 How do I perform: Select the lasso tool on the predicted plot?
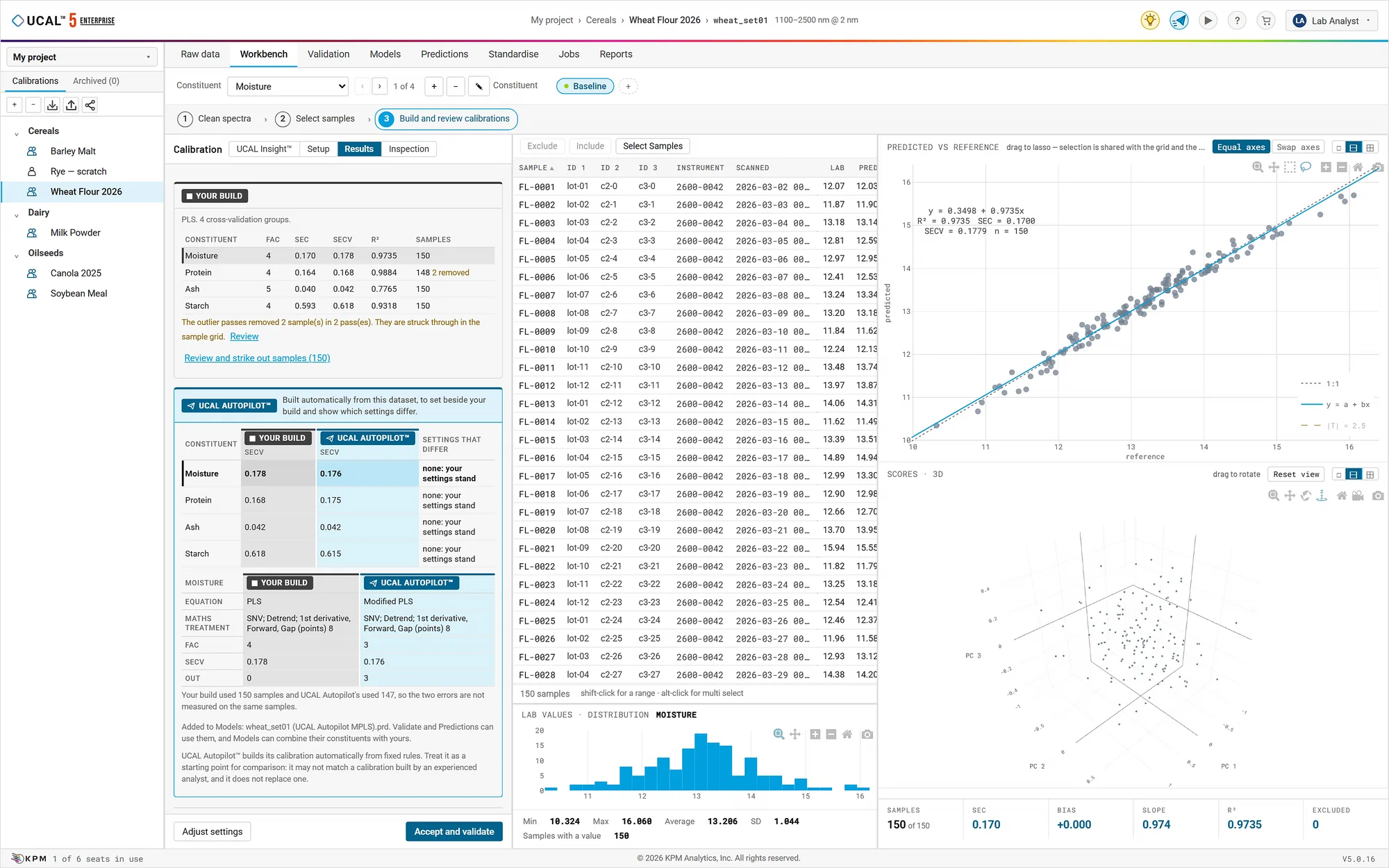(x=1306, y=167)
